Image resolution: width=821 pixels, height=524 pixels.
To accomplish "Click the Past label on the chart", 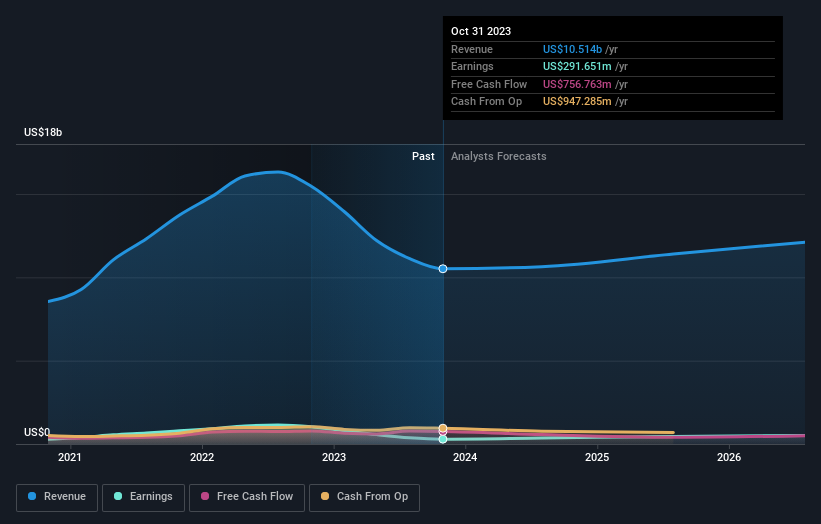I will pos(423,156).
